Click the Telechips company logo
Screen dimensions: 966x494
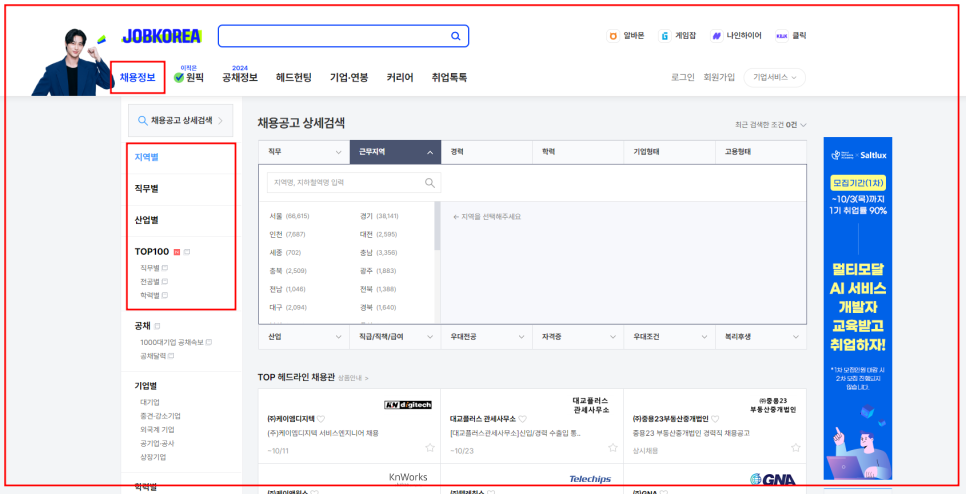(x=590, y=479)
